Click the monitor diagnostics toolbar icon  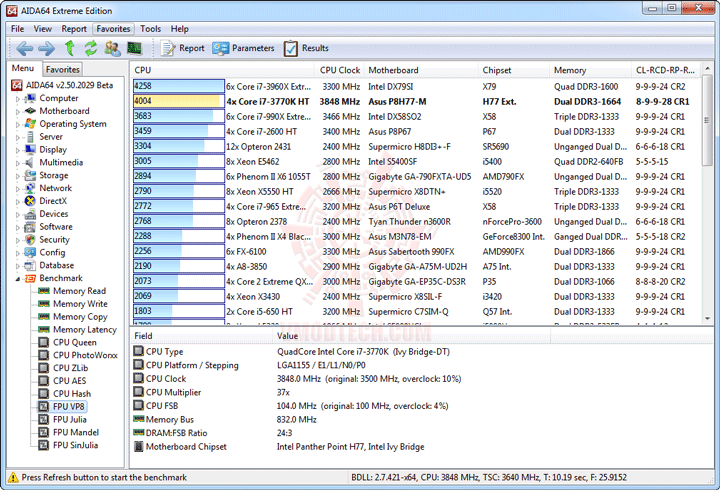click(134, 48)
